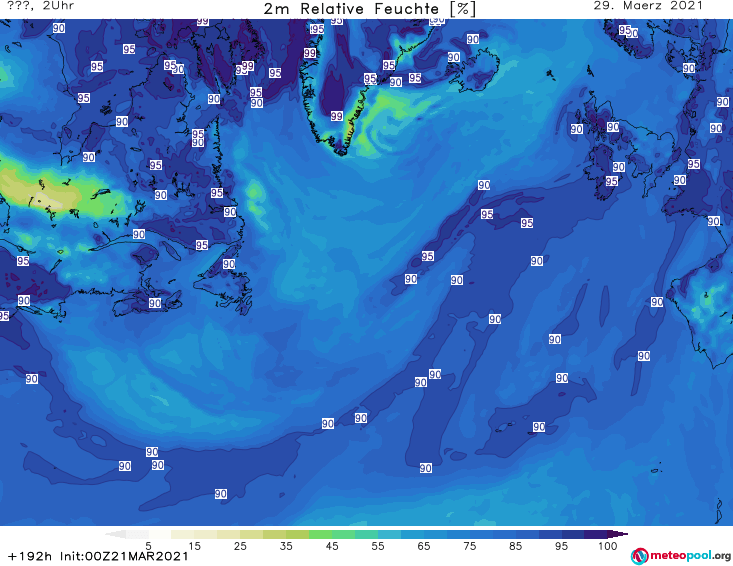This screenshot has width=733, height=566.
Task: Click the '35' label on the color scale
Action: coord(286,546)
